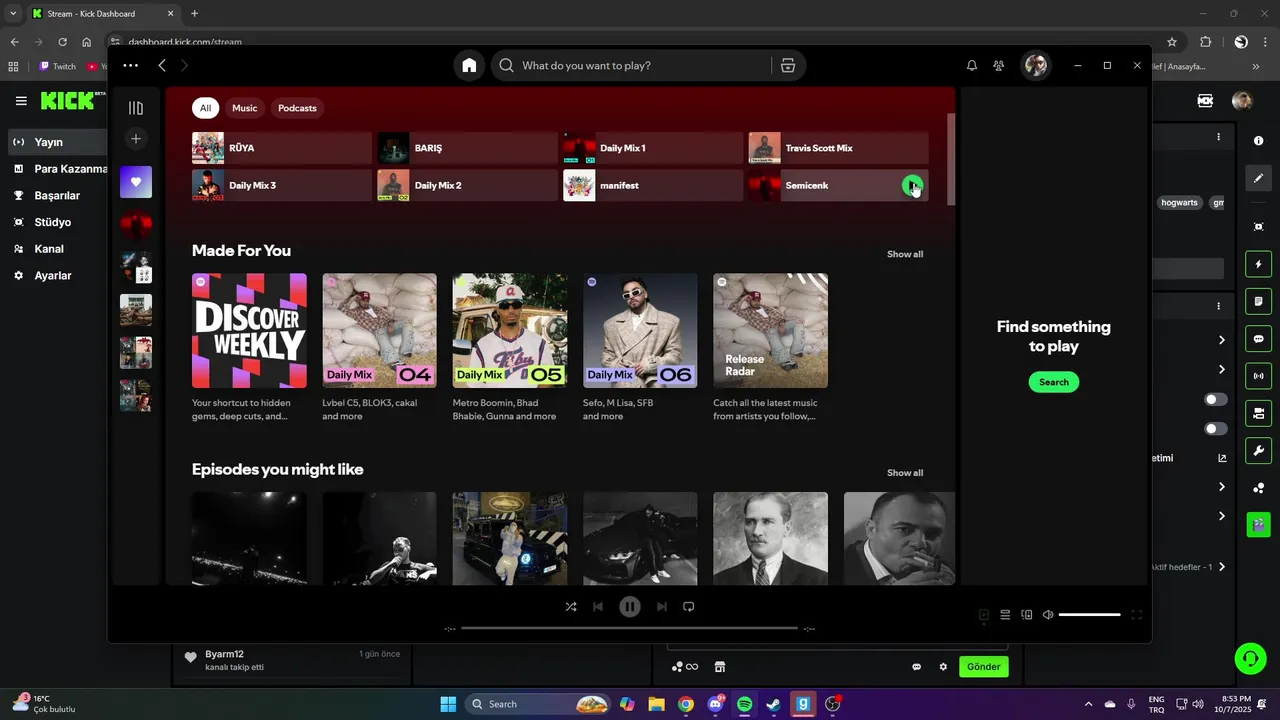Open the green headset support button
Viewport: 1280px width, 720px height.
coord(1250,658)
